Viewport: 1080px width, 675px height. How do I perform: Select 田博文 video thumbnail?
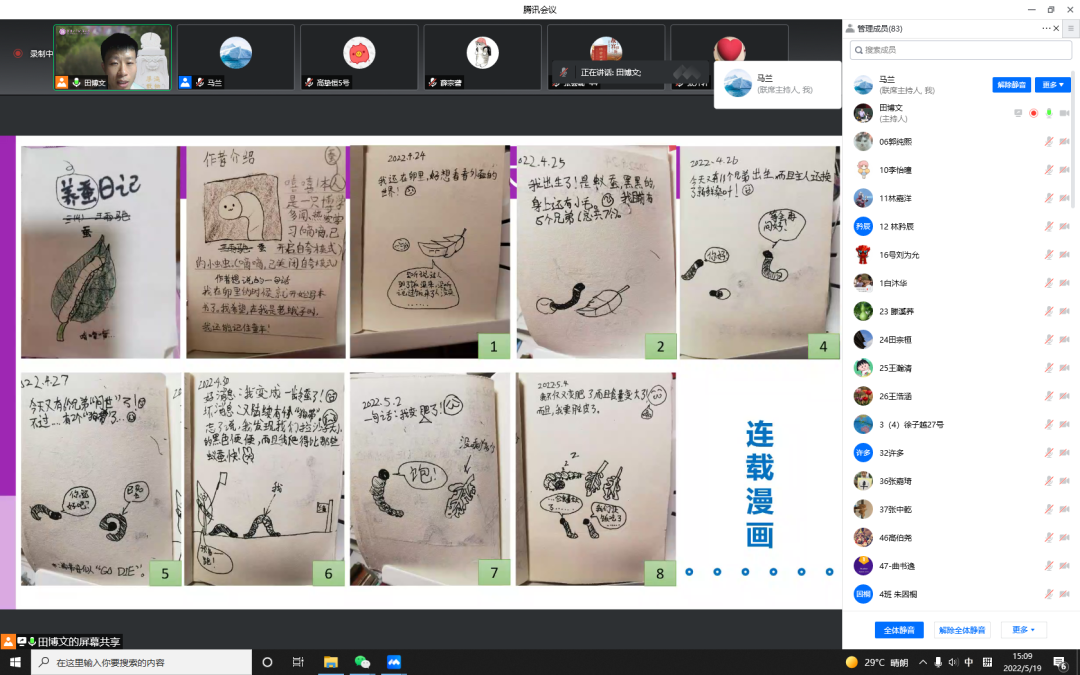[112, 57]
